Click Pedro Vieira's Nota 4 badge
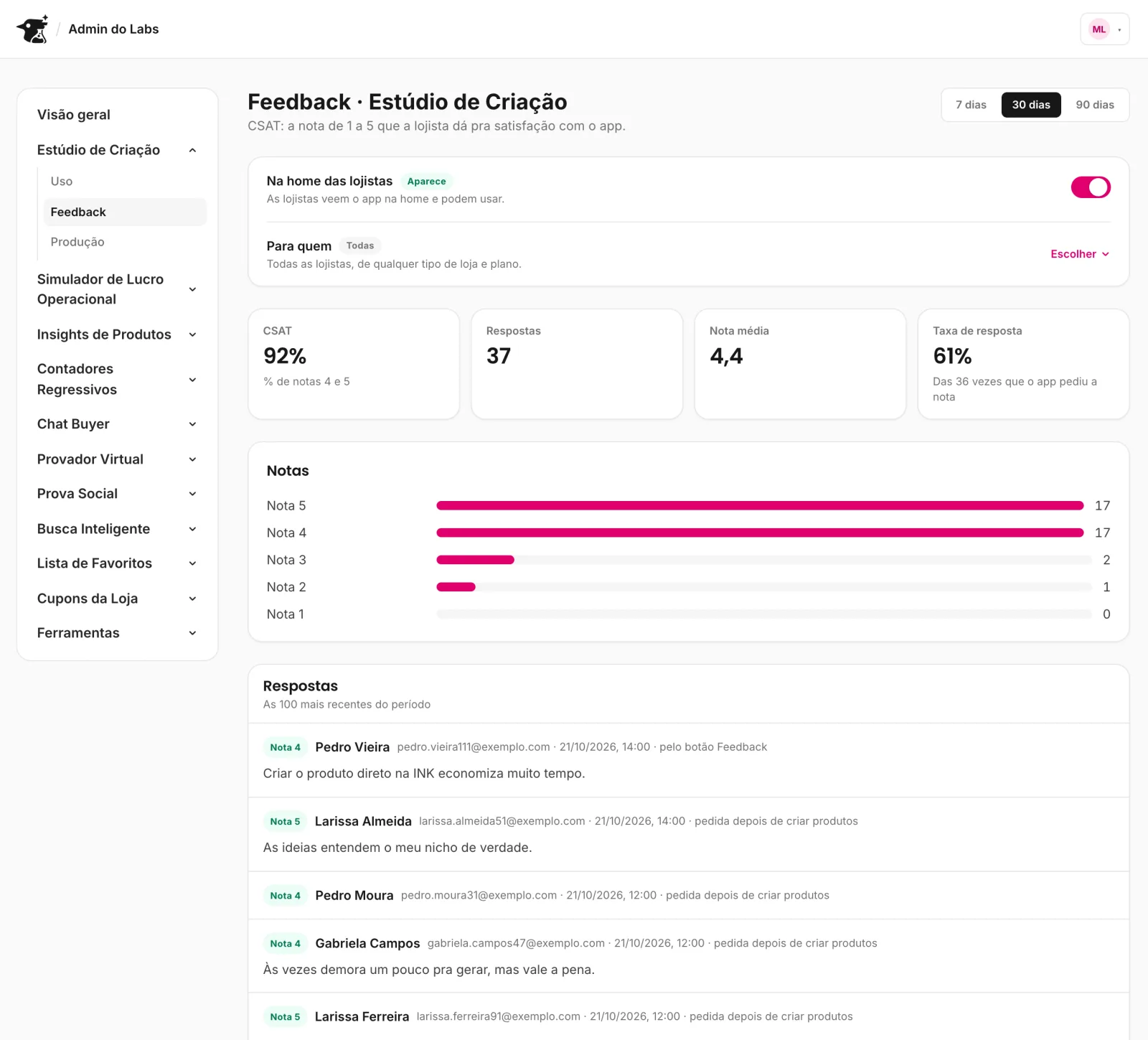1148x1040 pixels. coord(285,747)
